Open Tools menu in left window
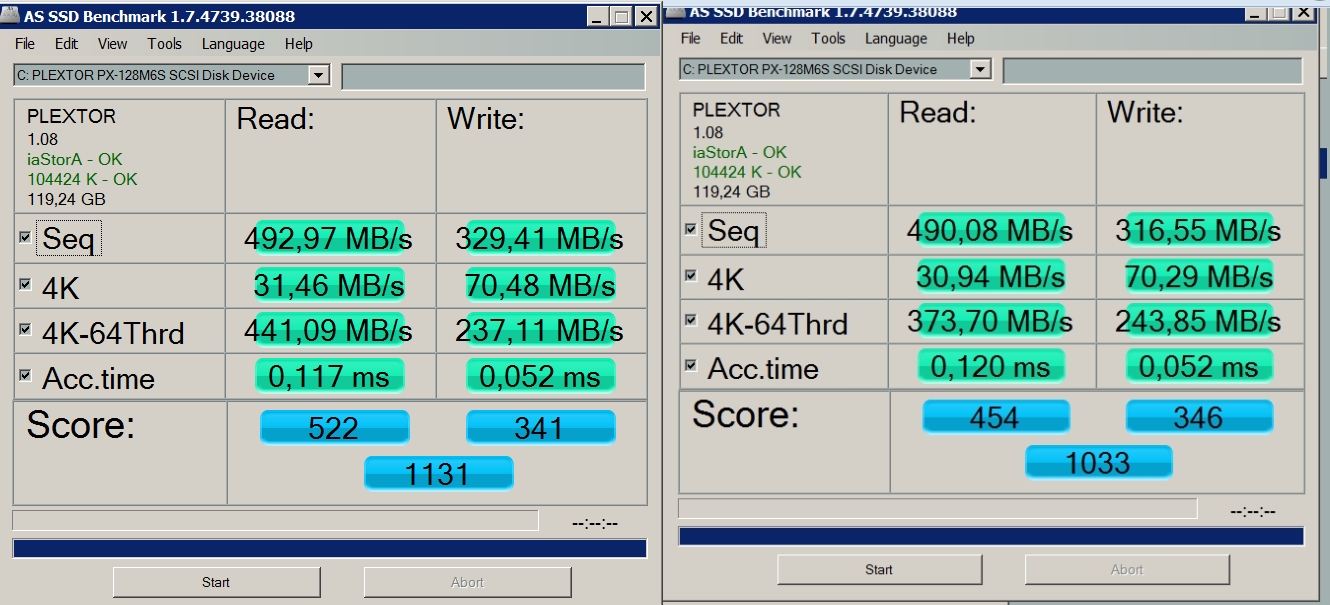This screenshot has height=605, width=1330. [x=165, y=44]
